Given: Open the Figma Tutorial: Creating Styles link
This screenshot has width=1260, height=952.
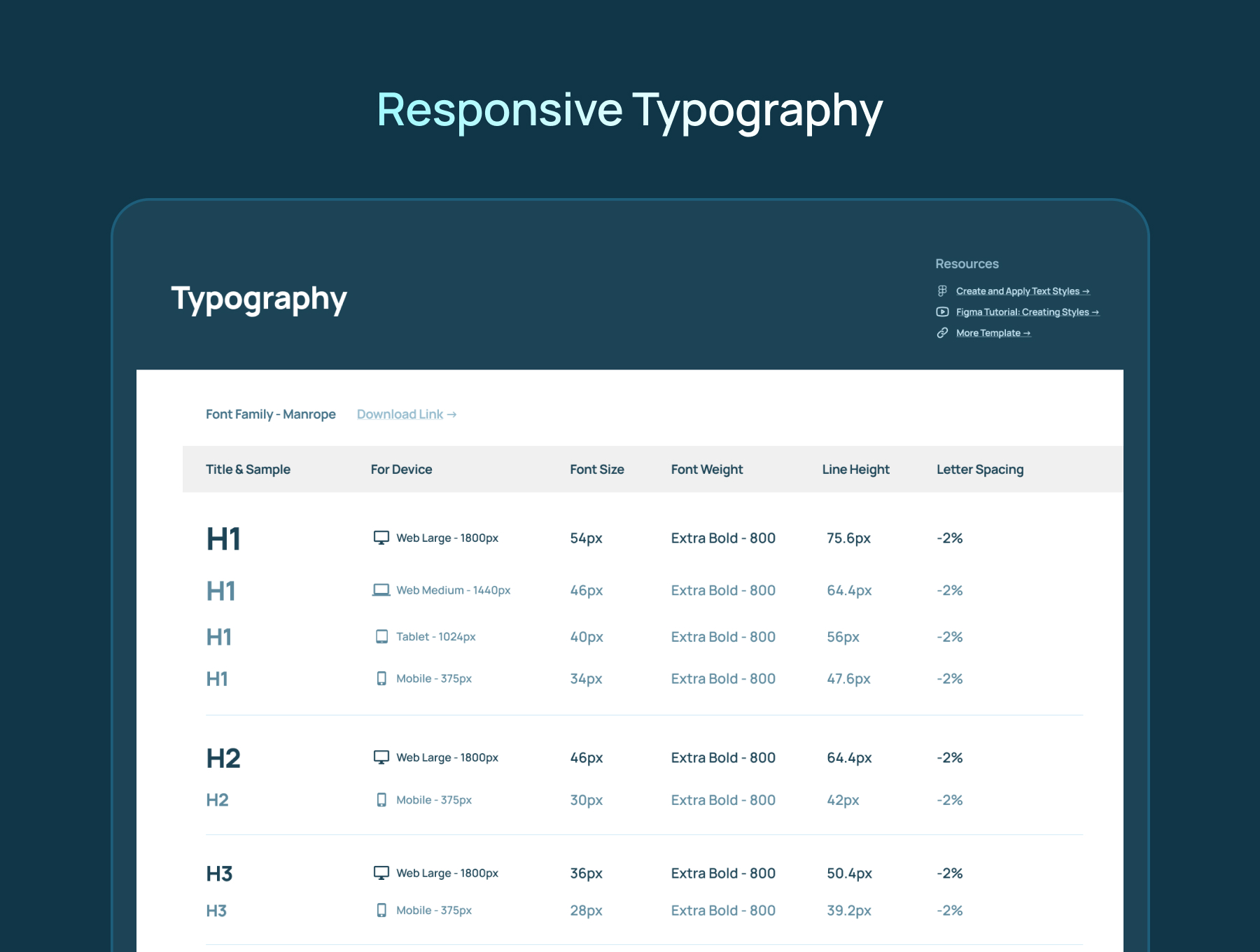Looking at the screenshot, I should tap(1027, 312).
